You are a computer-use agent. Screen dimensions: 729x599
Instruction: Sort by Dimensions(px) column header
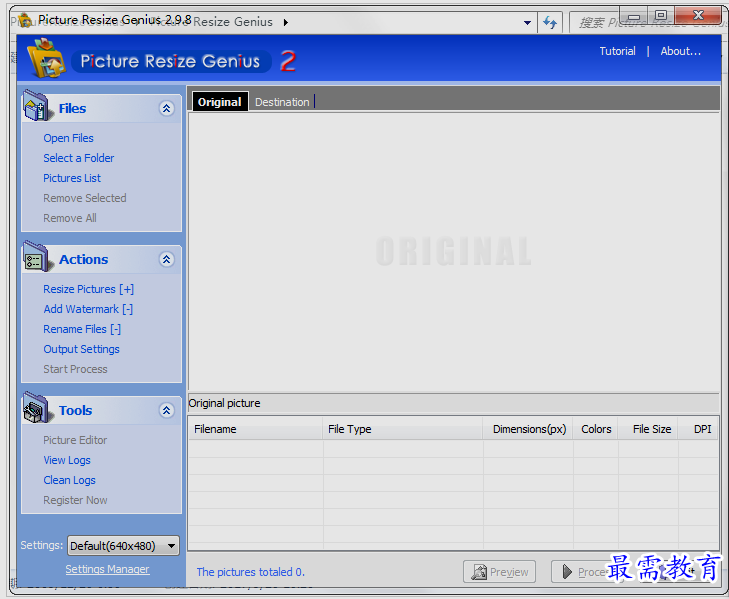(x=528, y=429)
